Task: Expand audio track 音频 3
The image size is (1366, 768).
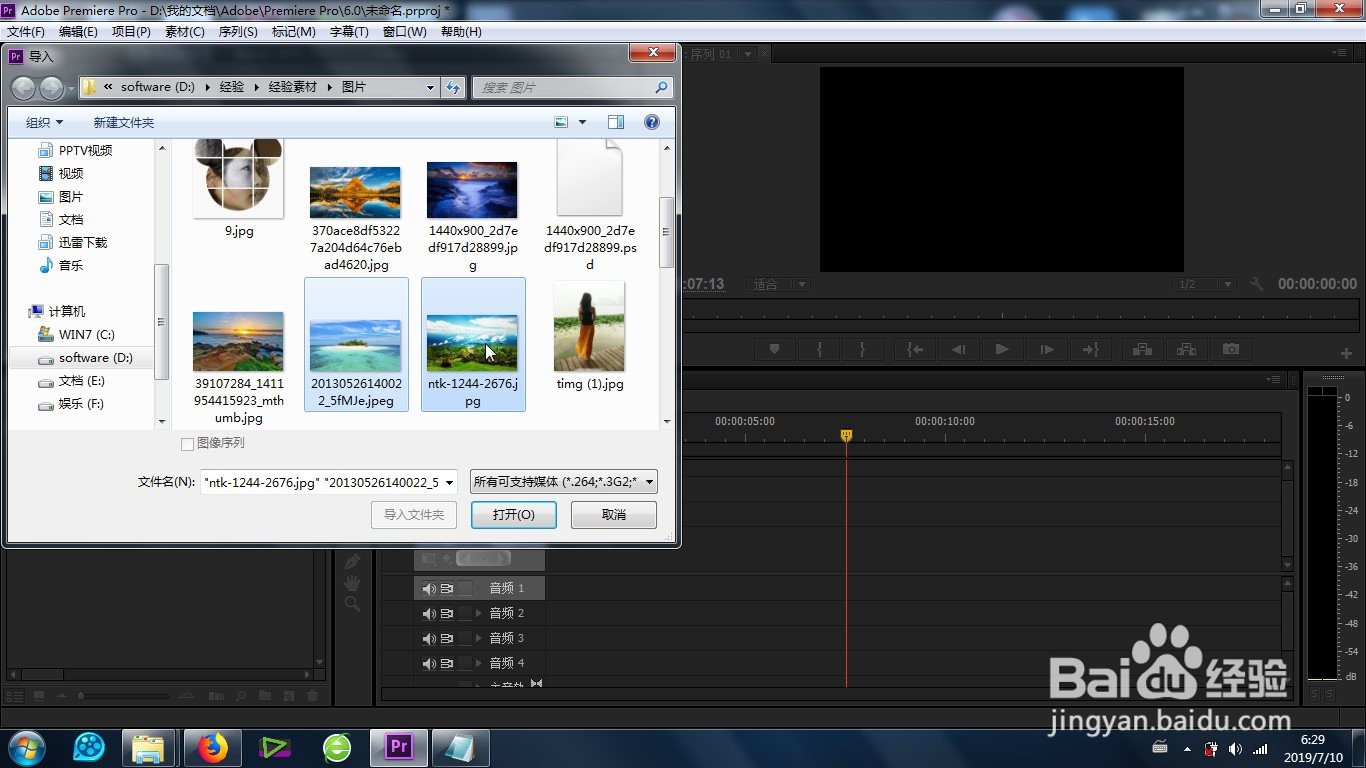Action: pos(479,638)
